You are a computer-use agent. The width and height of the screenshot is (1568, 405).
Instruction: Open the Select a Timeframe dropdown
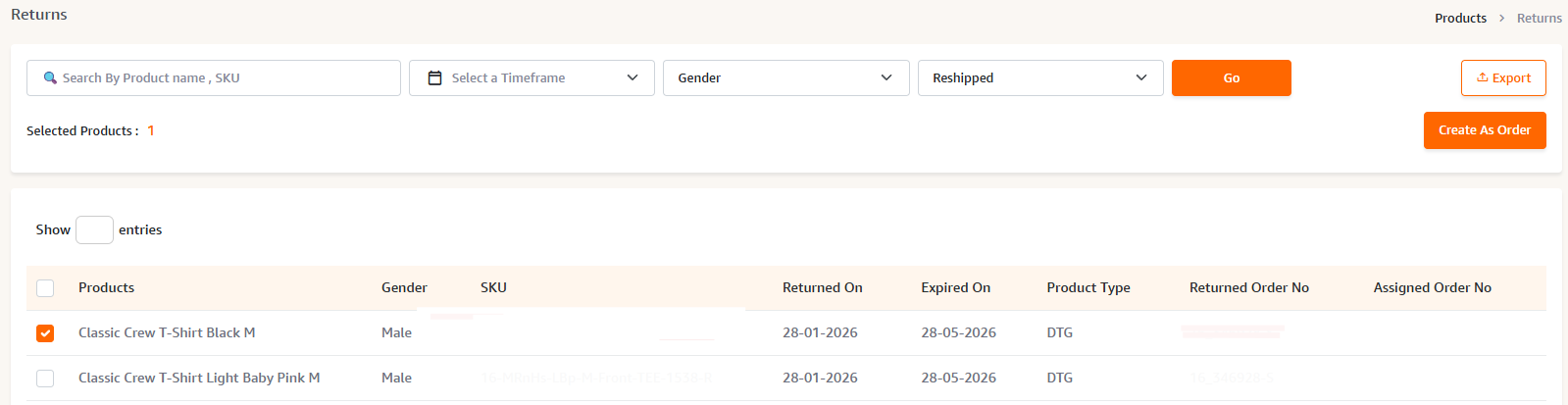531,78
